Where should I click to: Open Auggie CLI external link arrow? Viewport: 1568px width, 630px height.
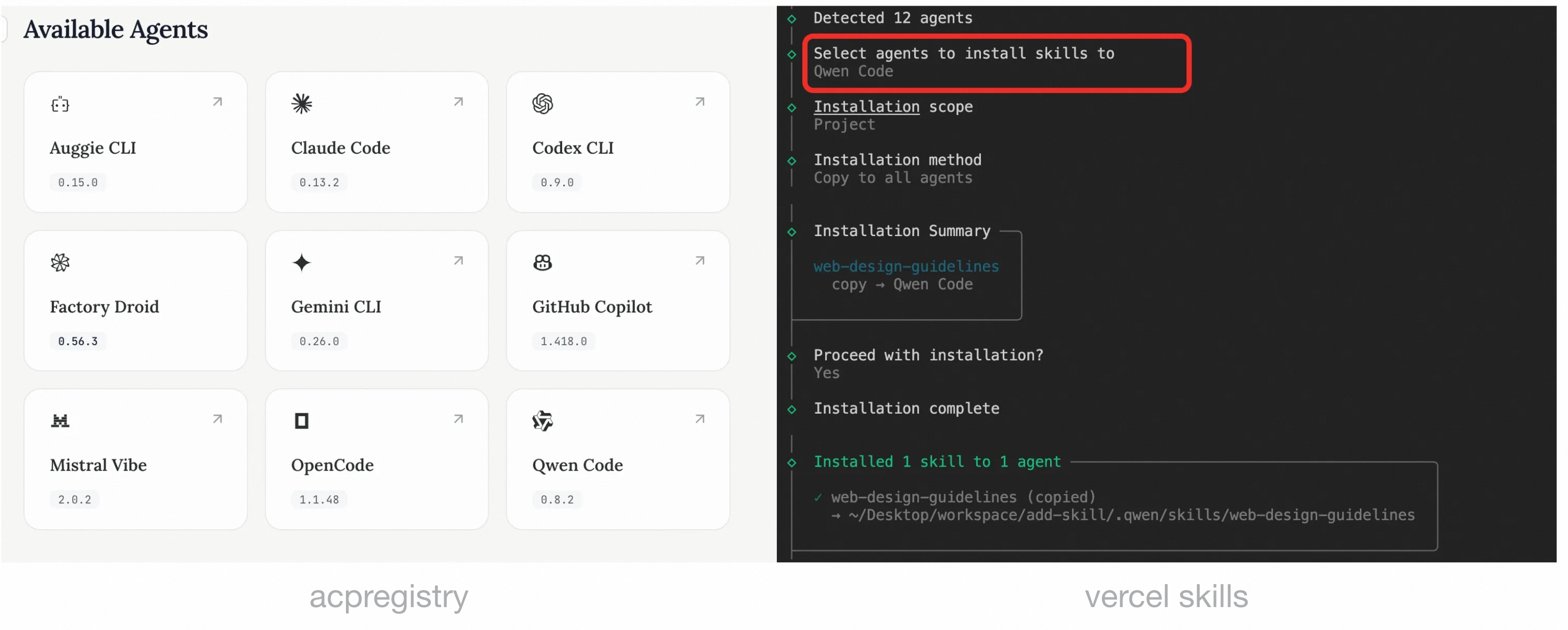pos(217,102)
